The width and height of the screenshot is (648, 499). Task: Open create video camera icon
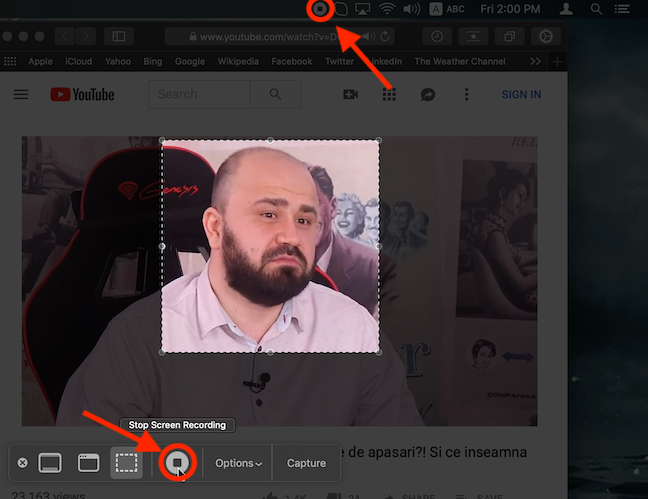(350, 95)
